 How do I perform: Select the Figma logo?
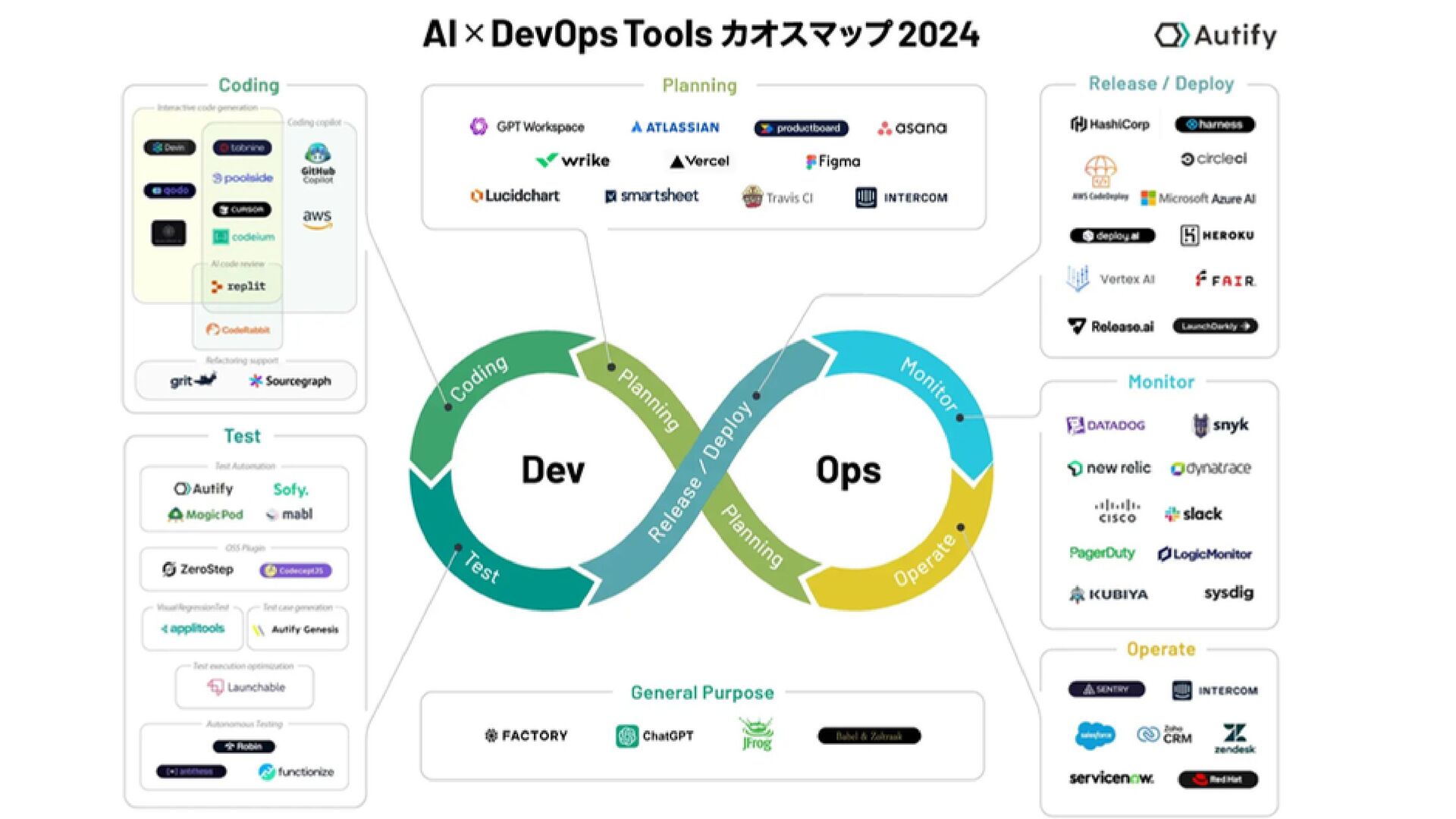833,161
